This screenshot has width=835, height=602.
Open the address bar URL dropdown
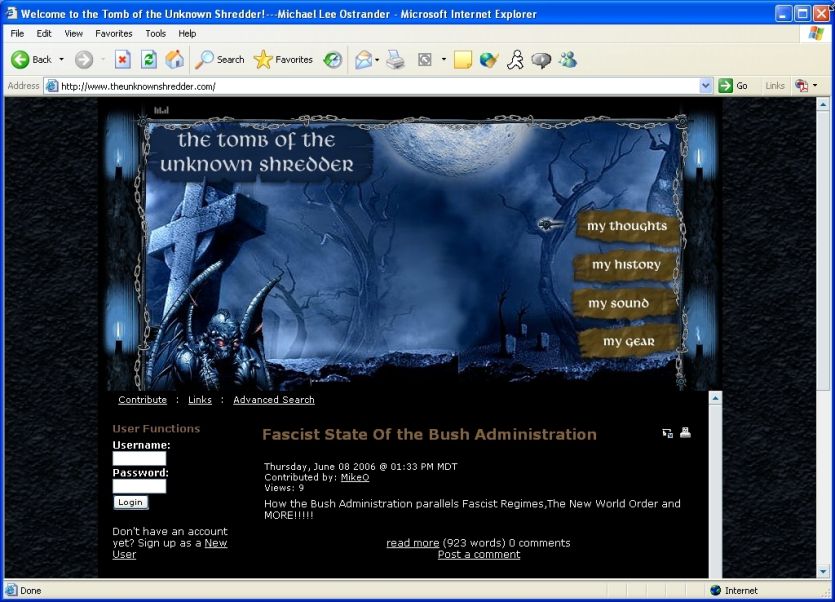point(706,86)
